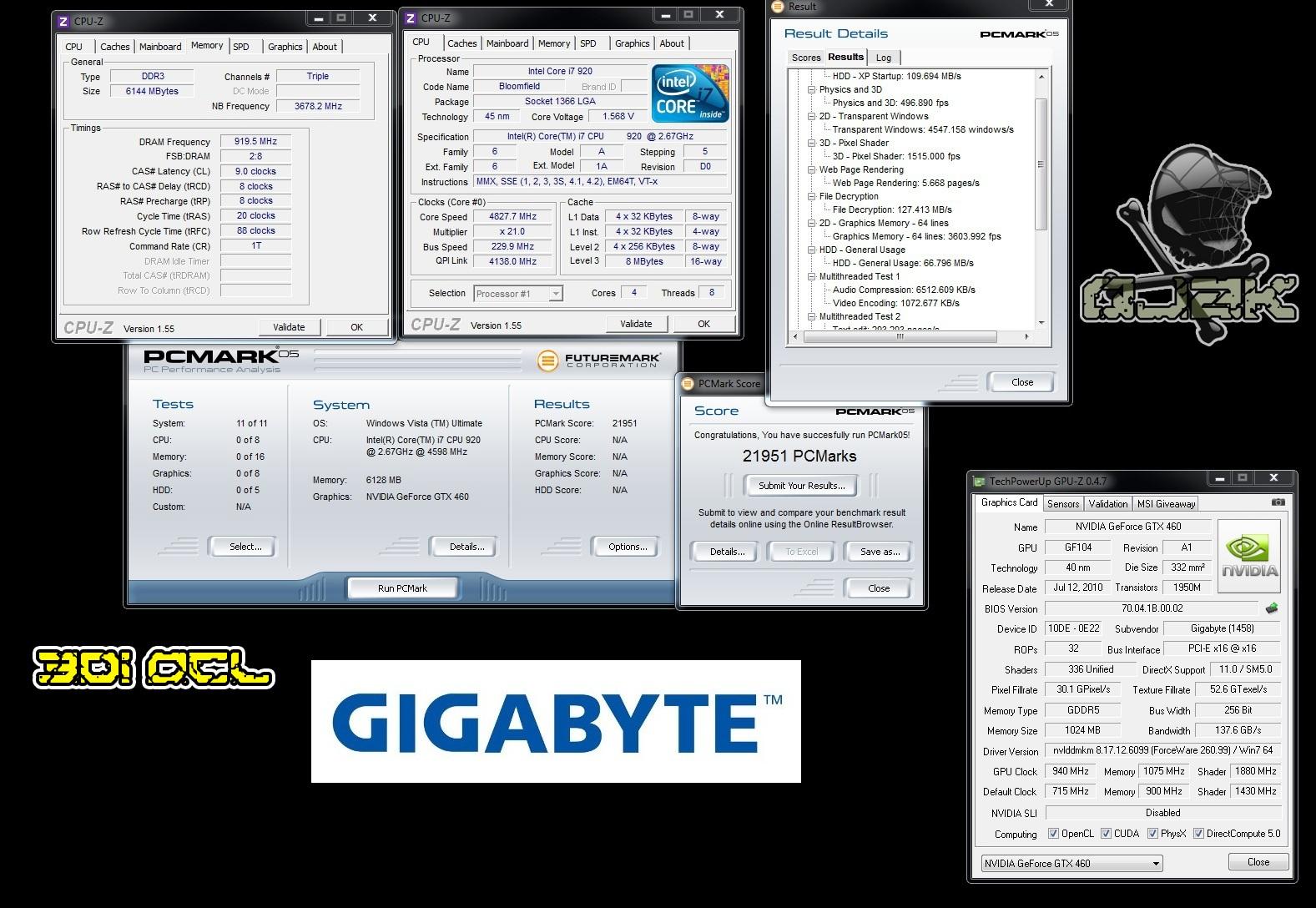Collapse the Multithreaded Test 2 node
This screenshot has width=1316, height=908.
[x=811, y=316]
